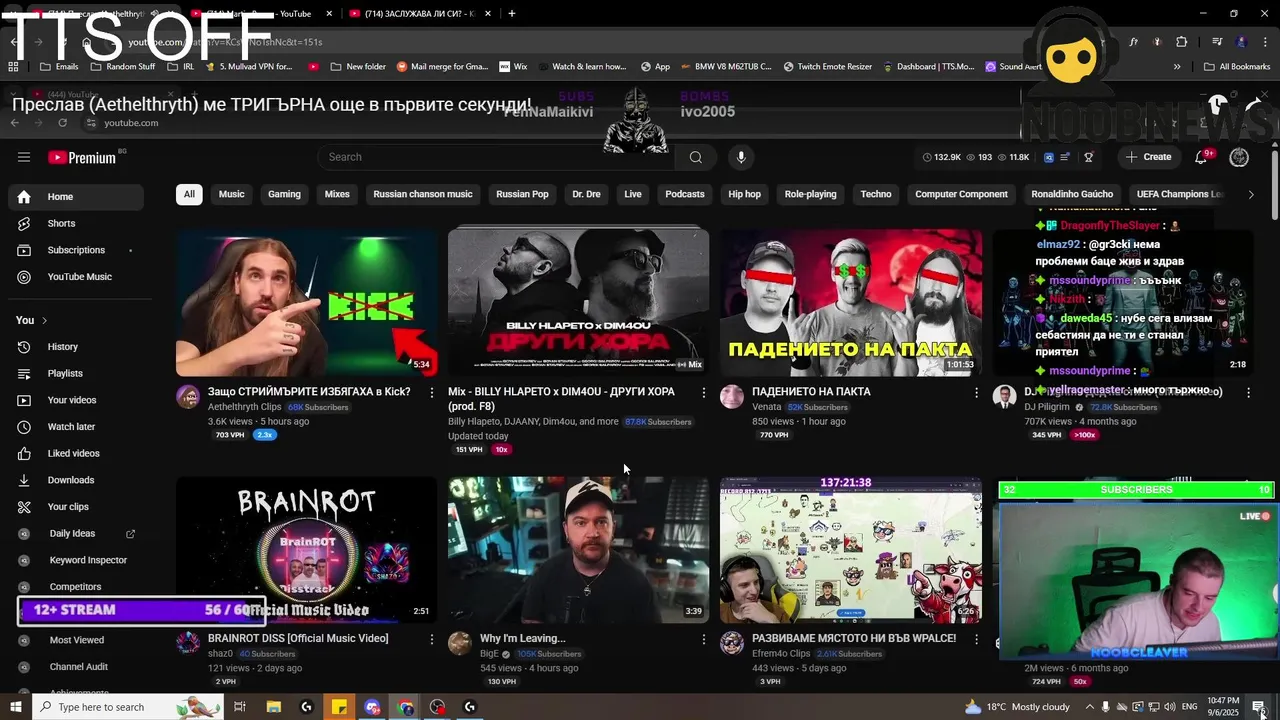Screen dimensions: 1280x720
Task: Select the Computer Component filter chip
Action: (961, 194)
